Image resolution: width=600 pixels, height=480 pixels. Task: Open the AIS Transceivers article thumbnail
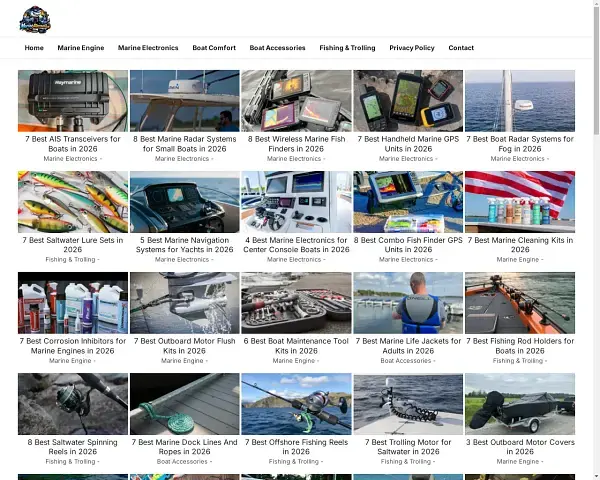click(x=73, y=100)
